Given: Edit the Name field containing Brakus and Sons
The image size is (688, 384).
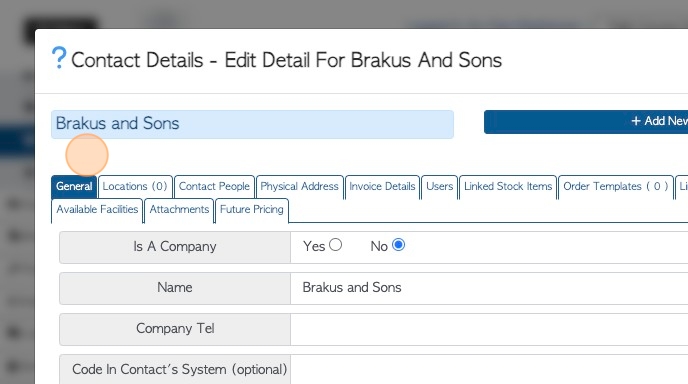Looking at the screenshot, I should click(489, 288).
